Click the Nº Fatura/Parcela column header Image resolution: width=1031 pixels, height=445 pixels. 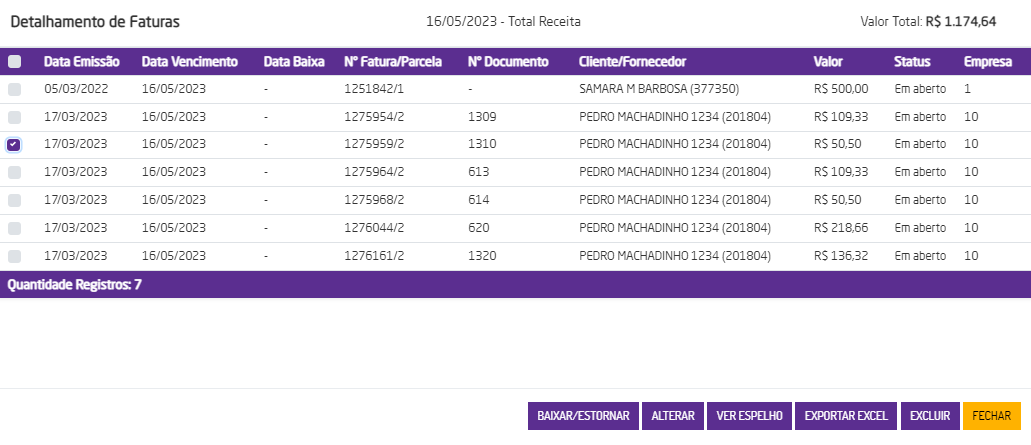click(x=393, y=62)
